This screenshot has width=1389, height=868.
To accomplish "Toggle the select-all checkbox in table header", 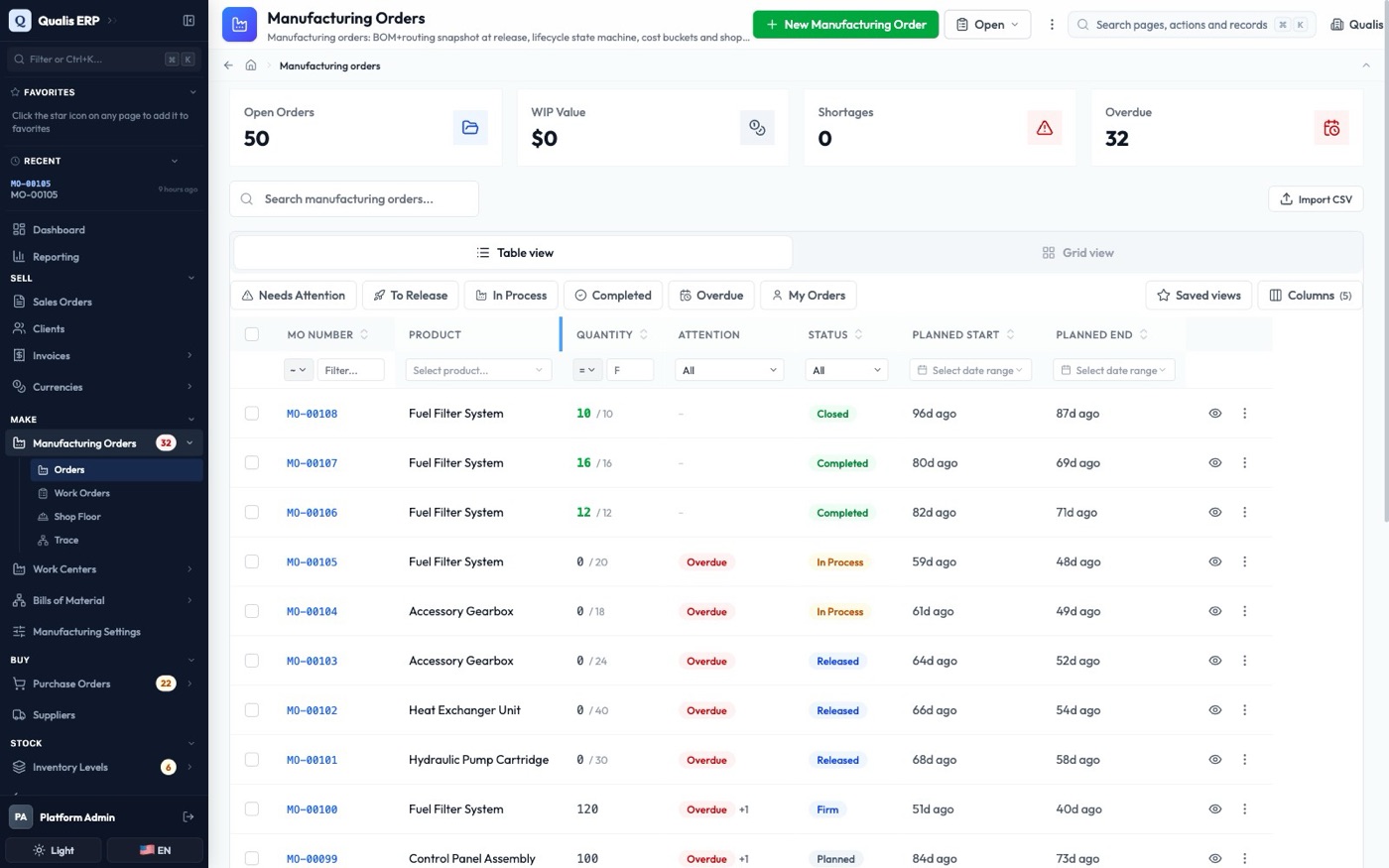I will point(252,334).
